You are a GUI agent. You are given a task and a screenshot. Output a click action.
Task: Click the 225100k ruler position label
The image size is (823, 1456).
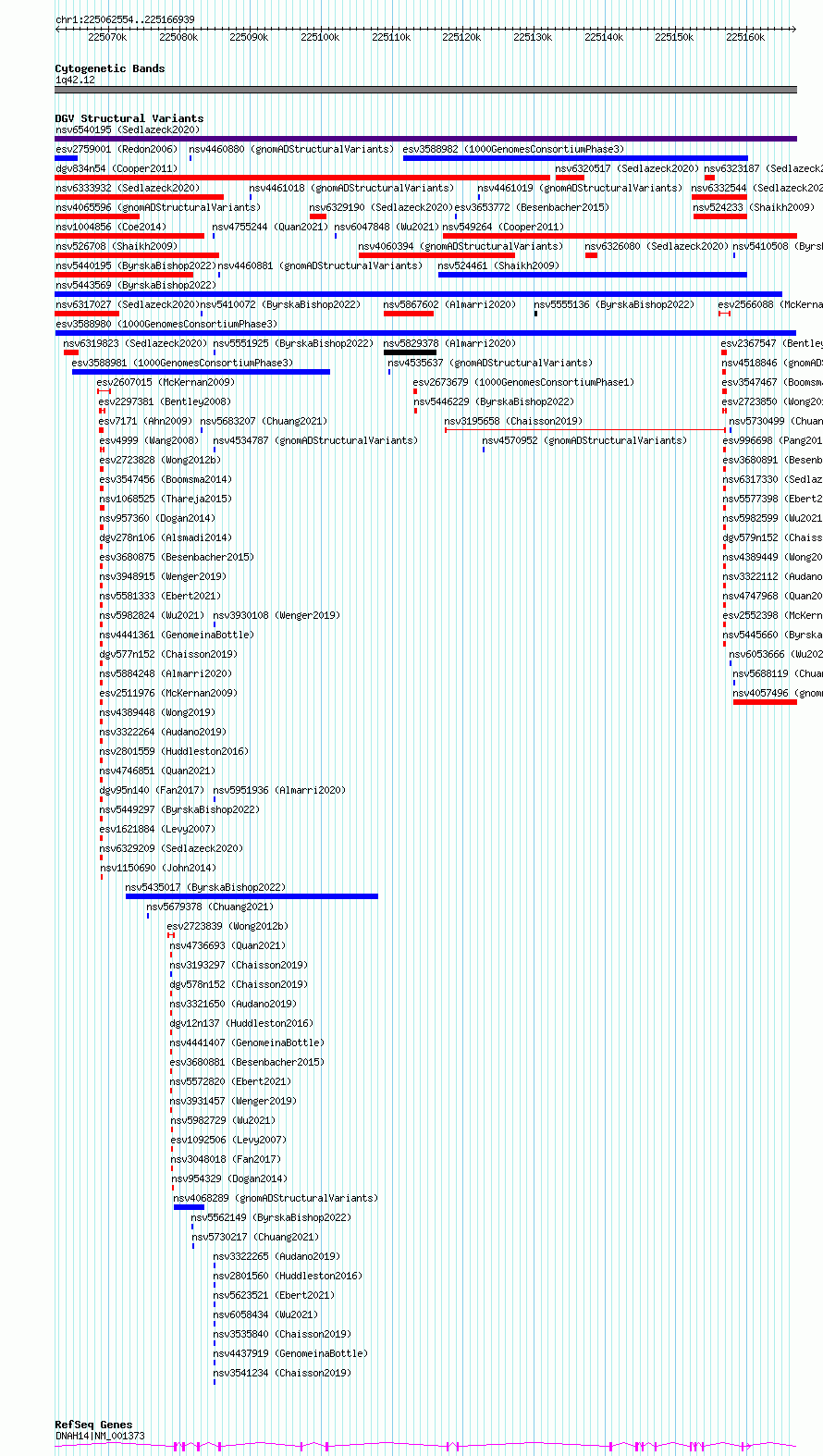coord(320,37)
